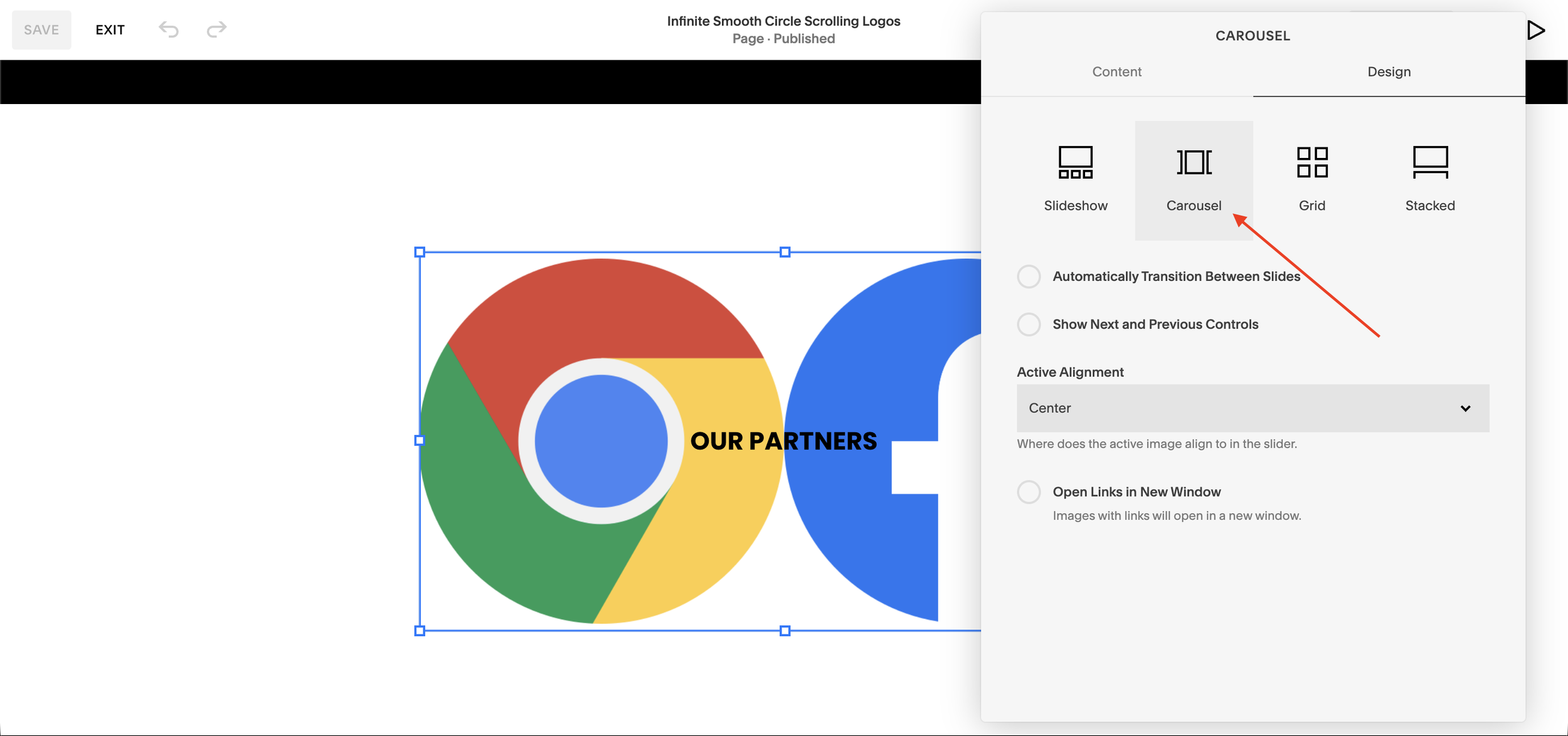Enable Automatically Transition Between Slides
1568x736 pixels.
click(x=1029, y=276)
